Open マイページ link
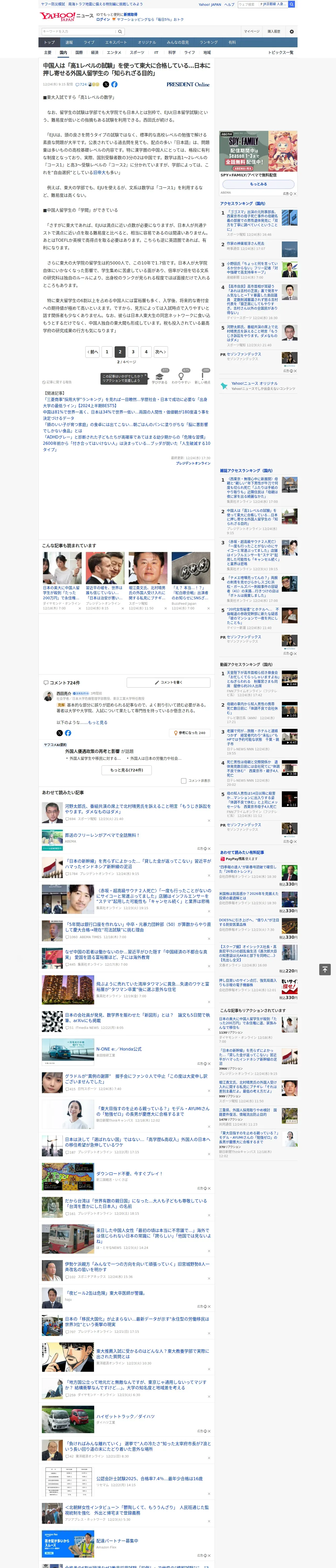Image resolution: width=336 pixels, height=1568 pixels. (252, 31)
